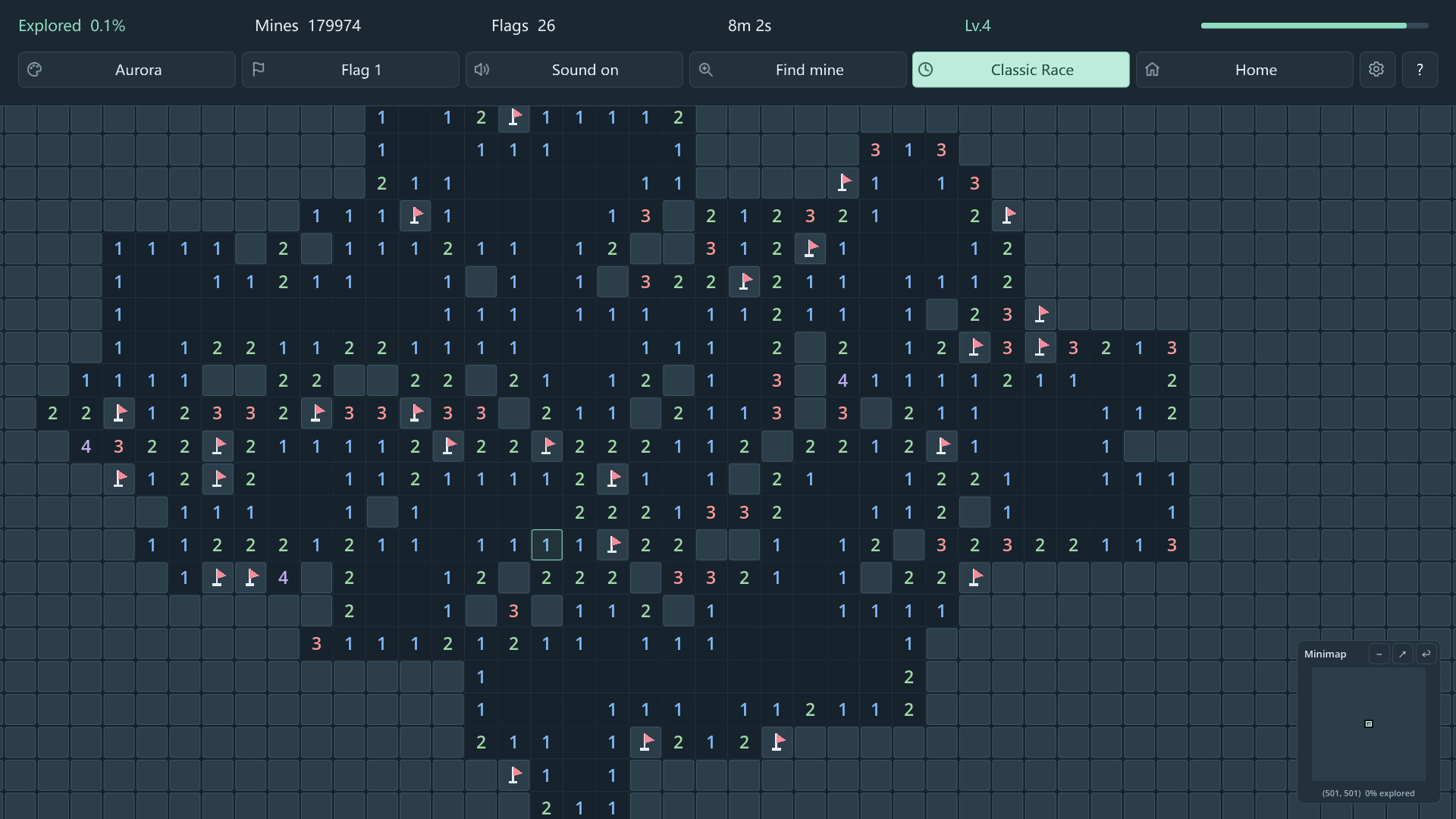1456x819 pixels.
Task: Click the "Explored 0.1%" readout
Action: point(72,26)
